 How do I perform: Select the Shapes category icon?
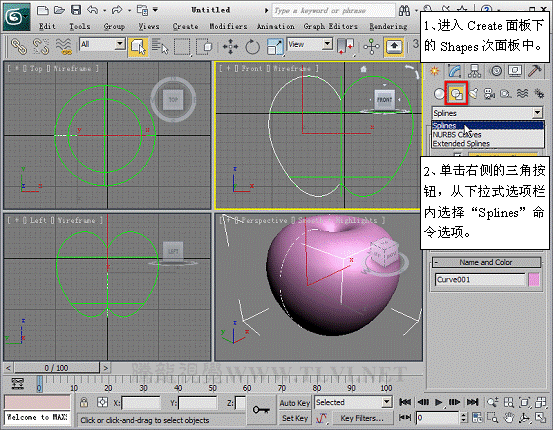click(x=456, y=93)
